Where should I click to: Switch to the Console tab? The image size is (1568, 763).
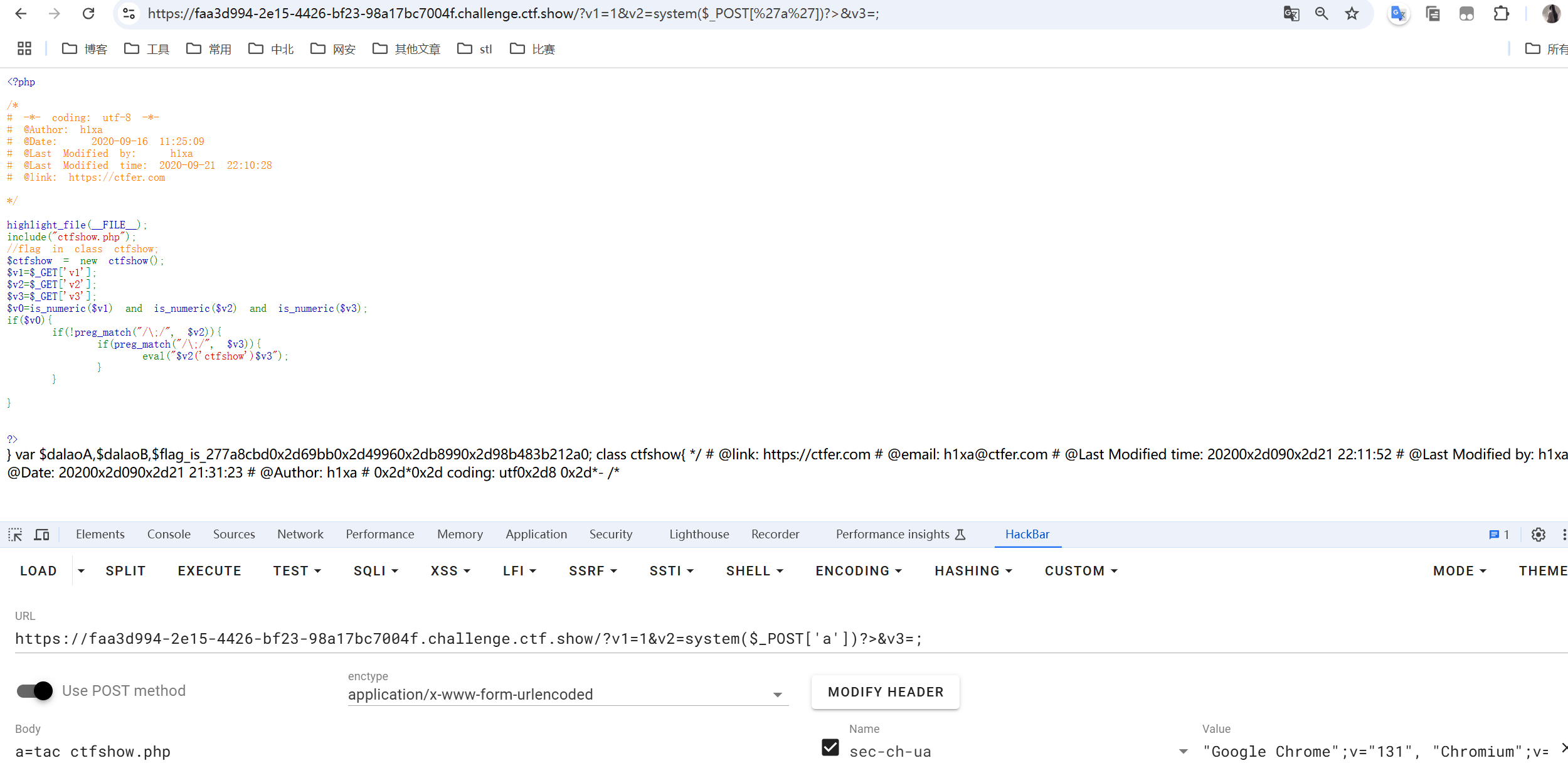[169, 535]
